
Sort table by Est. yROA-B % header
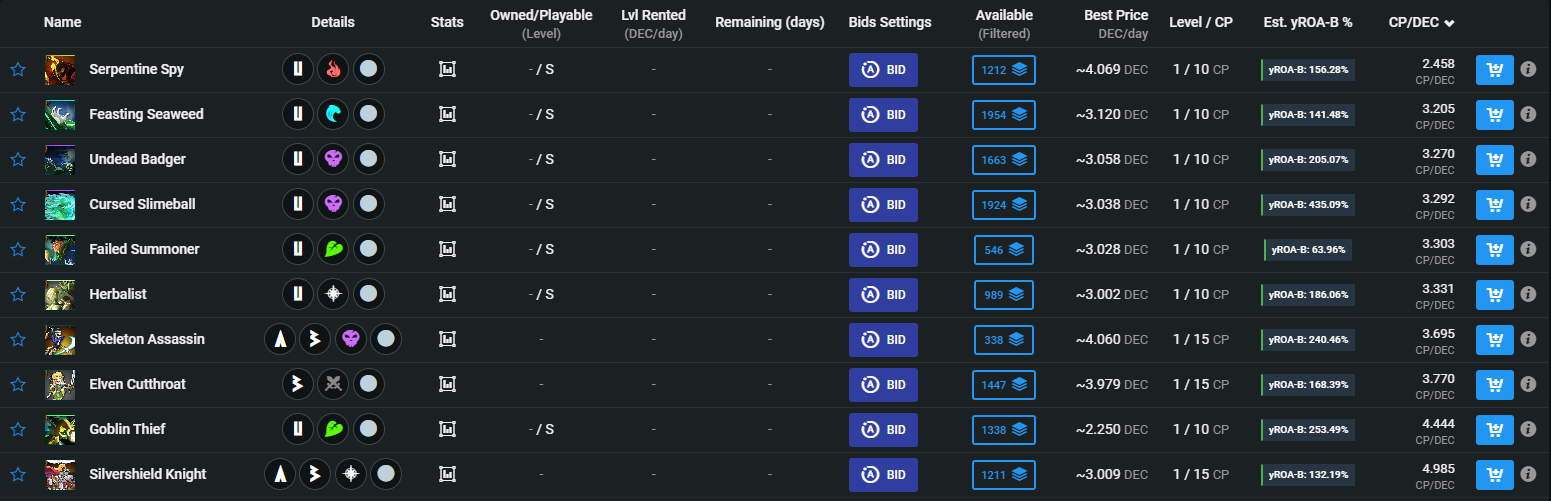coord(1308,22)
